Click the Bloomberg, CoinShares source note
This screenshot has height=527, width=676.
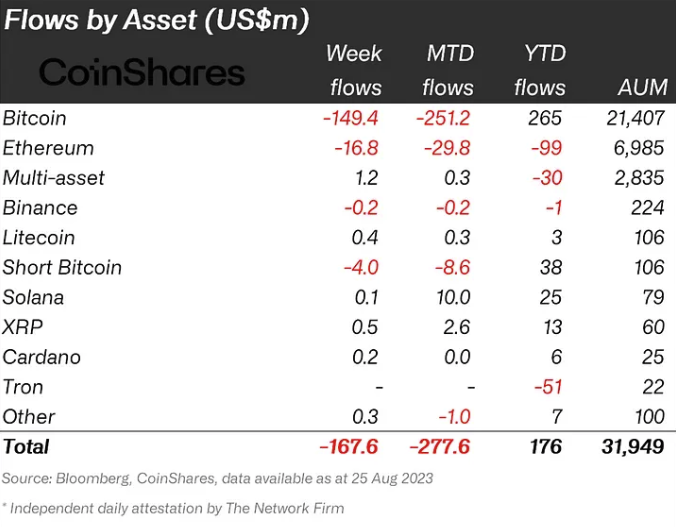coord(217,478)
